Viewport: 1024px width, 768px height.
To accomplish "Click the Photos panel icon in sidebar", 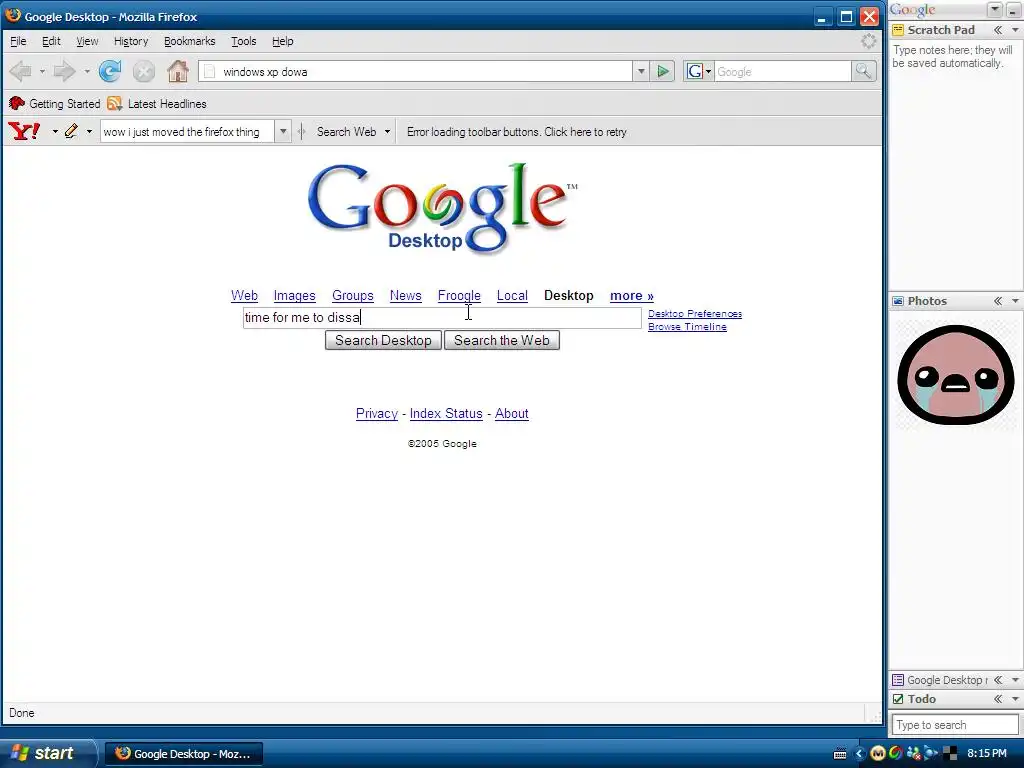I will click(x=898, y=301).
